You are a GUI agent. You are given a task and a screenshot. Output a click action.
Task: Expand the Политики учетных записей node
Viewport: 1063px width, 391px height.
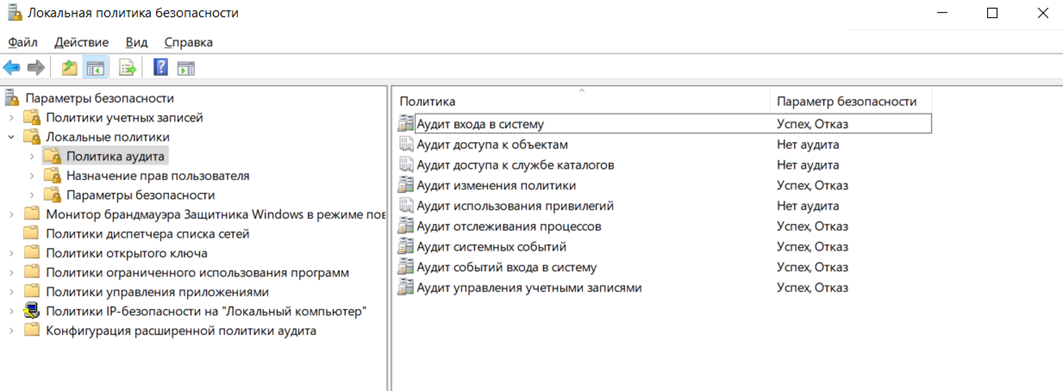(x=11, y=118)
